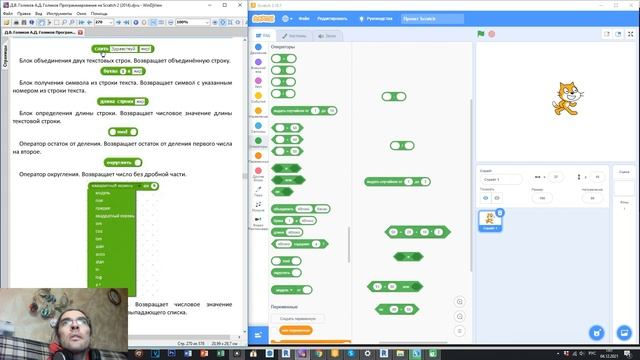Viewport: 640px width, 360px height.
Task: Enter full screen stage mode
Action: coord(630,34)
